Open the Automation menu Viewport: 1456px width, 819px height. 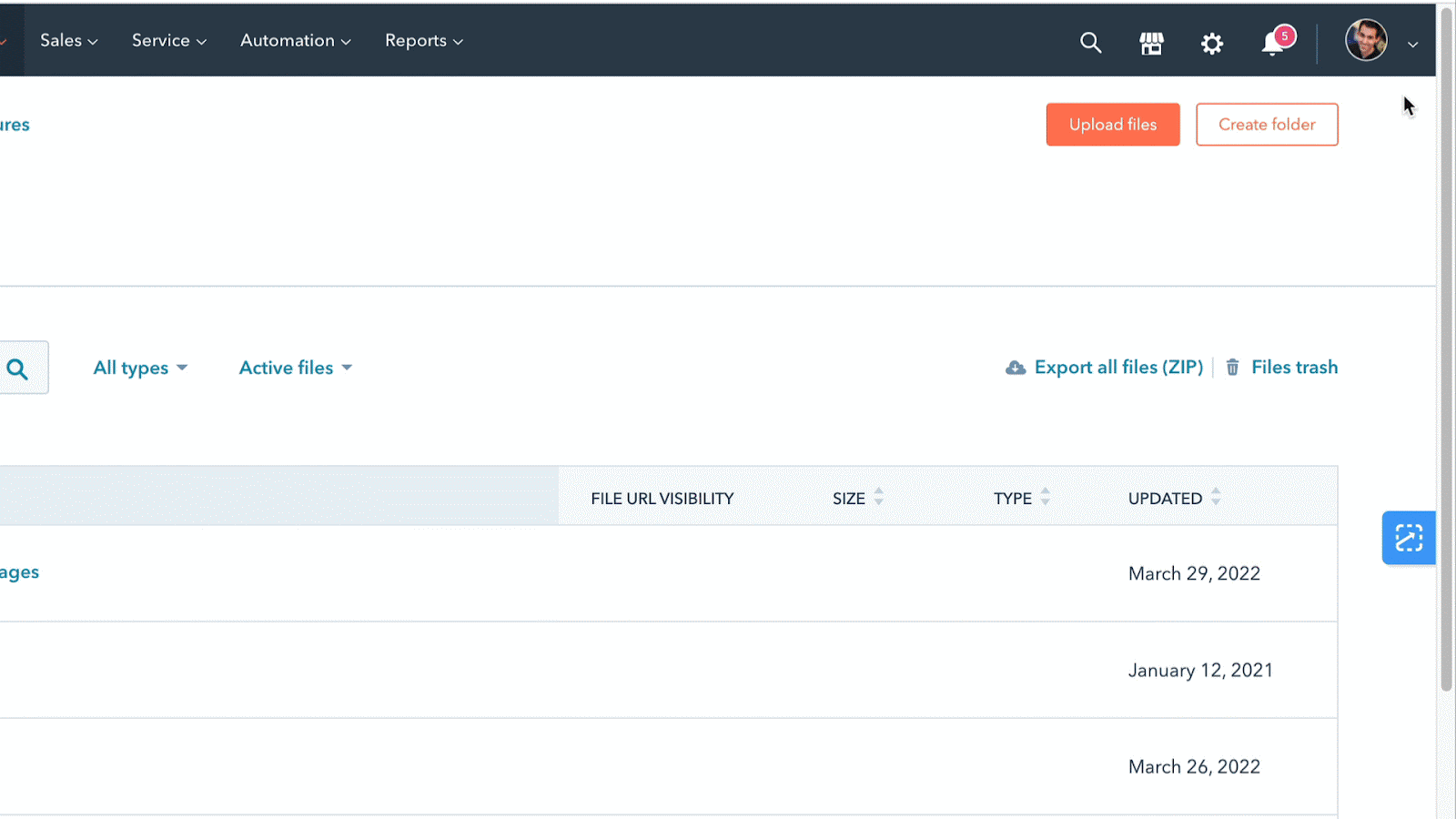pos(294,40)
